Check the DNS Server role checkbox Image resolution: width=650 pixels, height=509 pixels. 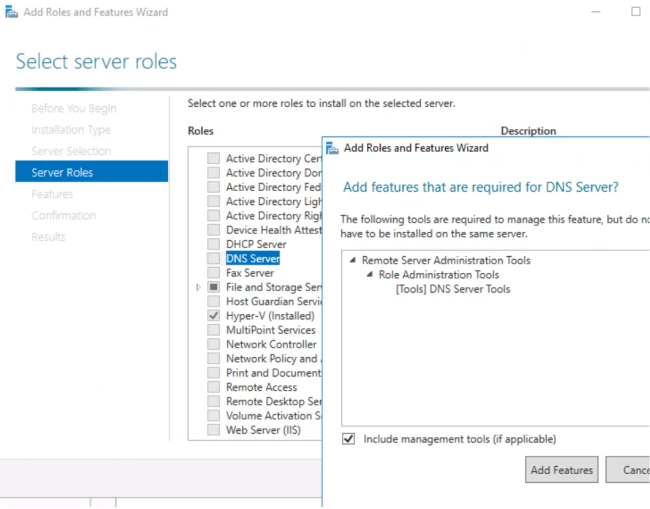pos(213,258)
